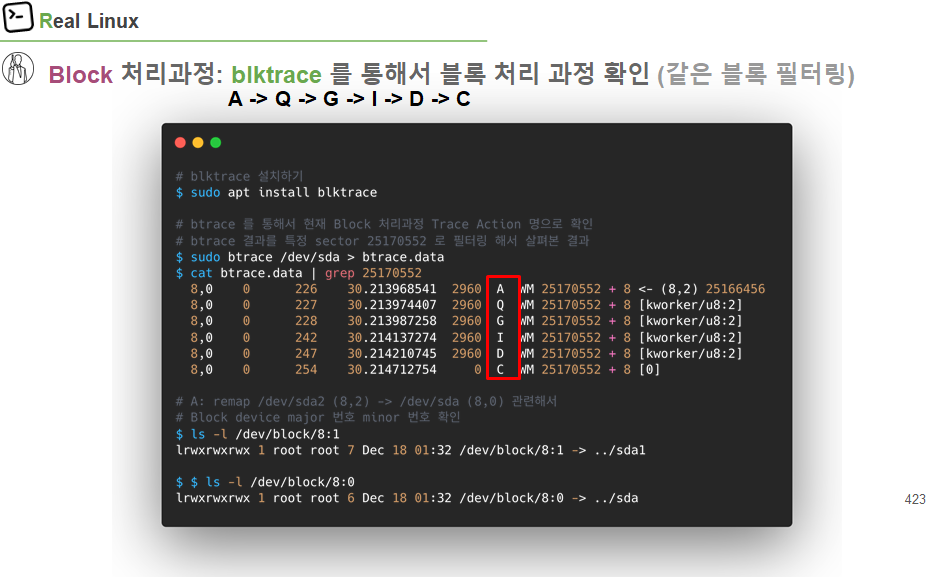Image resolution: width=939 pixels, height=577 pixels.
Task: Click "ls -l /dev/block/8:0" command
Action: [280, 482]
